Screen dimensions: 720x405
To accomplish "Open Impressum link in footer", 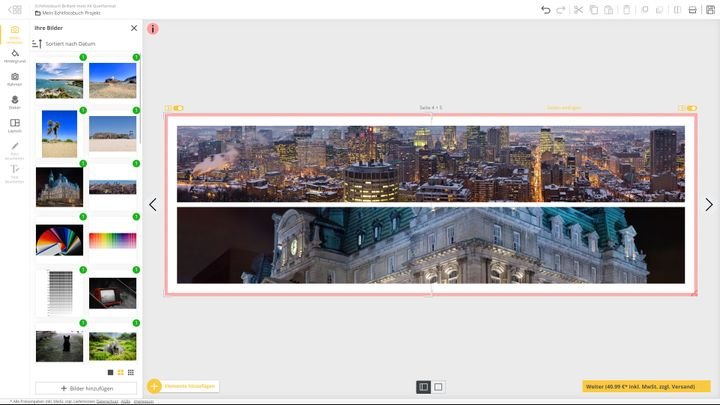I will coord(143,402).
